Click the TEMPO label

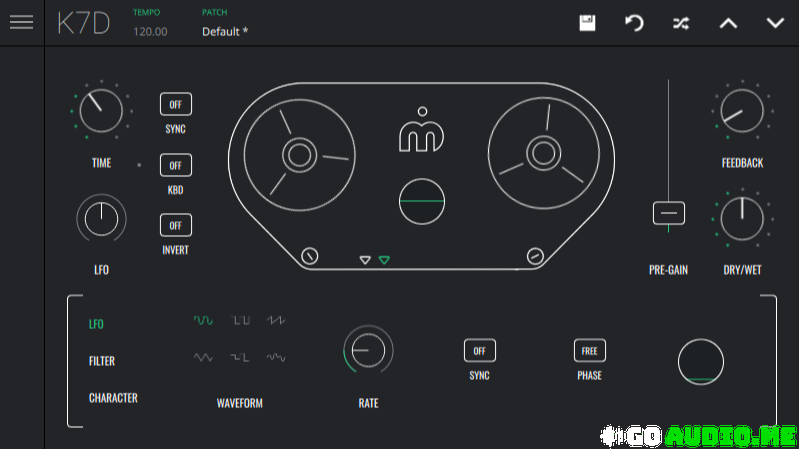point(146,12)
